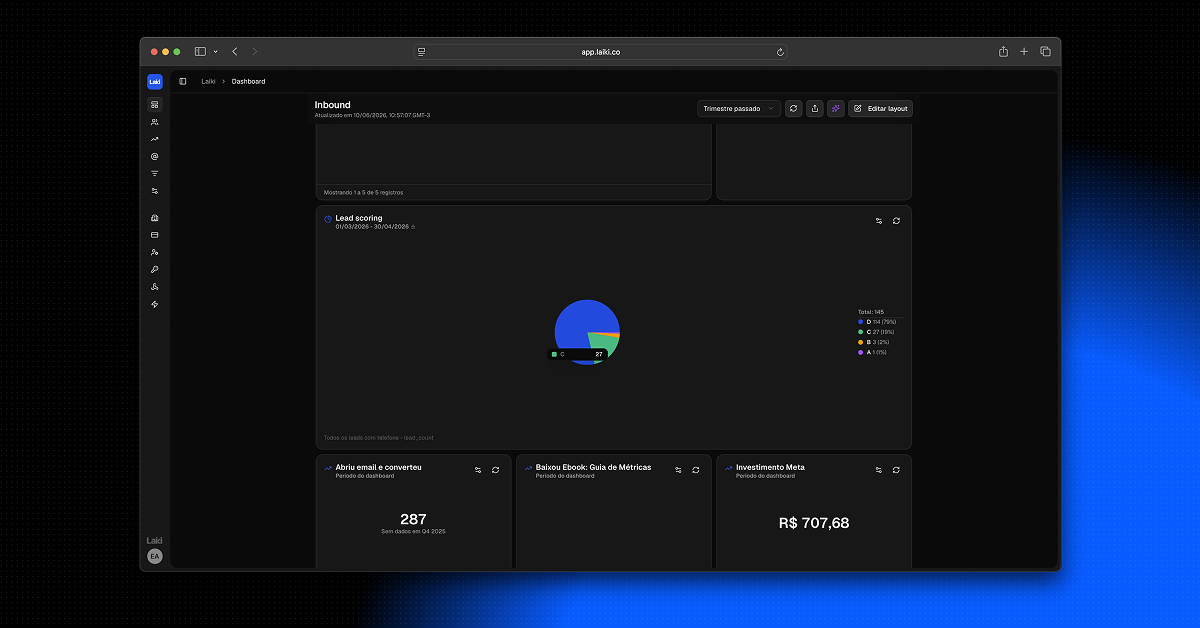Refresh the Lead scoring widget
Image resolution: width=1200 pixels, height=628 pixels.
tap(896, 220)
